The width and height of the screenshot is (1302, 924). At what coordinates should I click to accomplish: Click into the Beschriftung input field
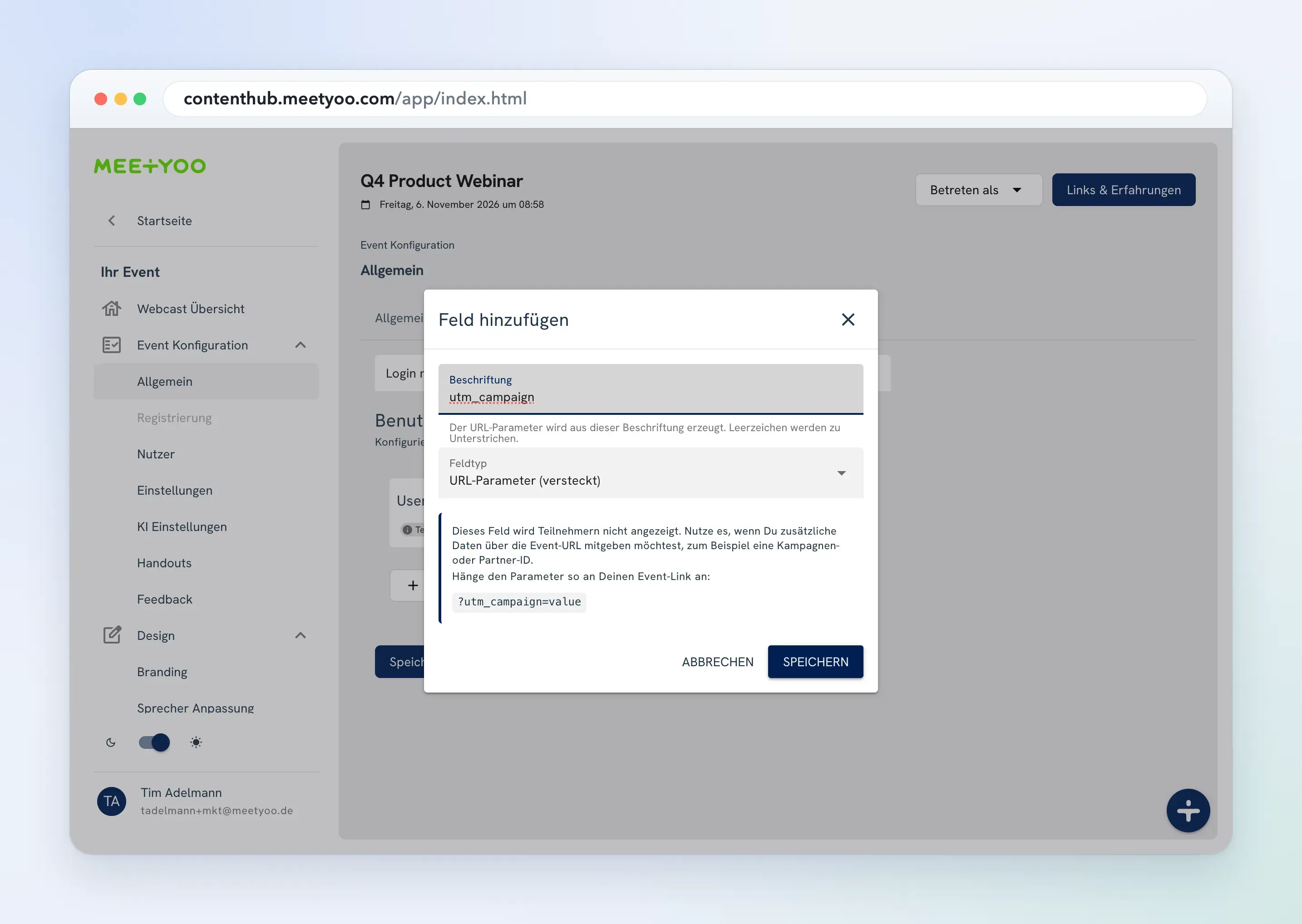pyautogui.click(x=651, y=389)
